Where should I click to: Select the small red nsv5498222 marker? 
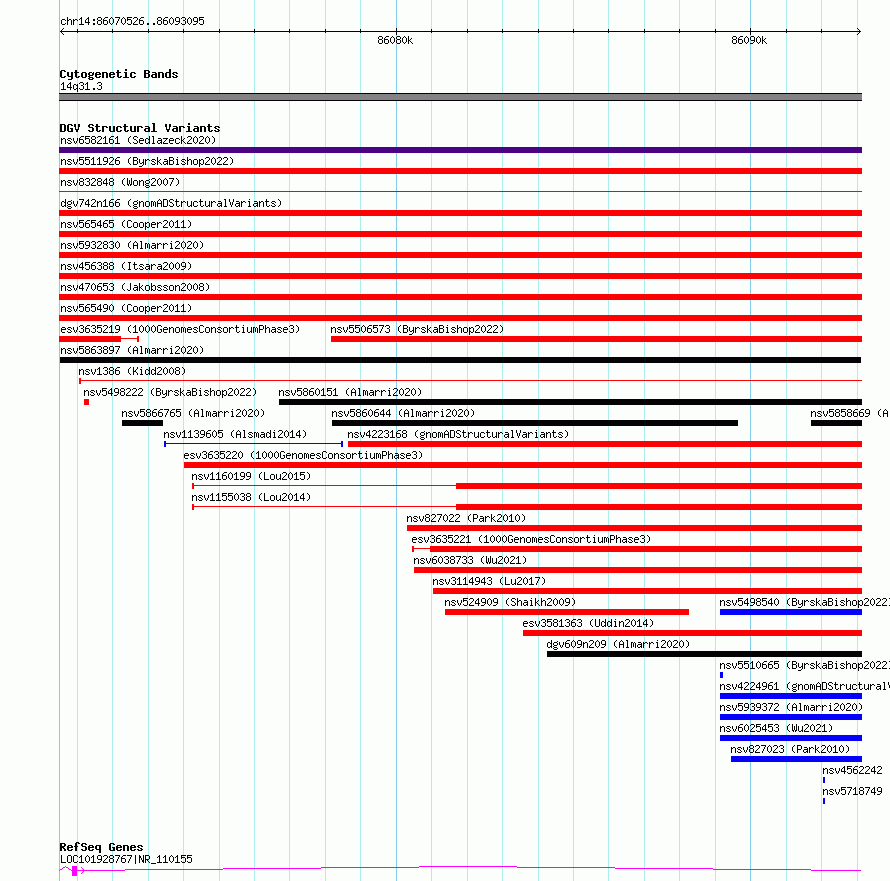click(86, 402)
